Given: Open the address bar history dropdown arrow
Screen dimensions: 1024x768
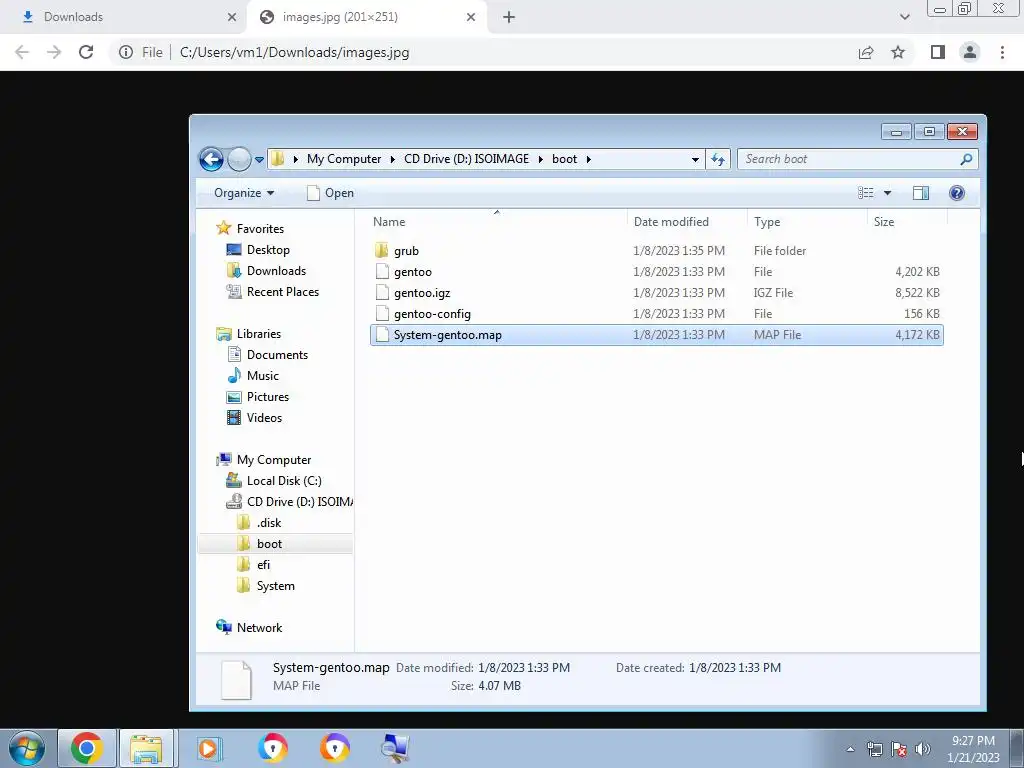Looking at the screenshot, I should point(695,159).
